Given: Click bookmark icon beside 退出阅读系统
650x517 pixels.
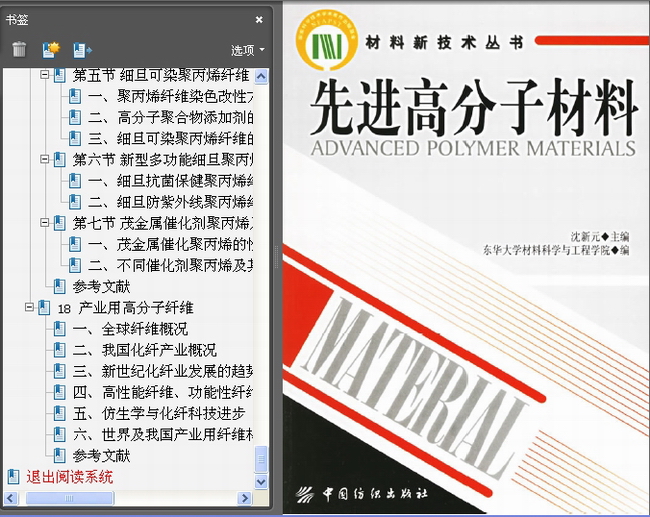Looking at the screenshot, I should (x=14, y=477).
